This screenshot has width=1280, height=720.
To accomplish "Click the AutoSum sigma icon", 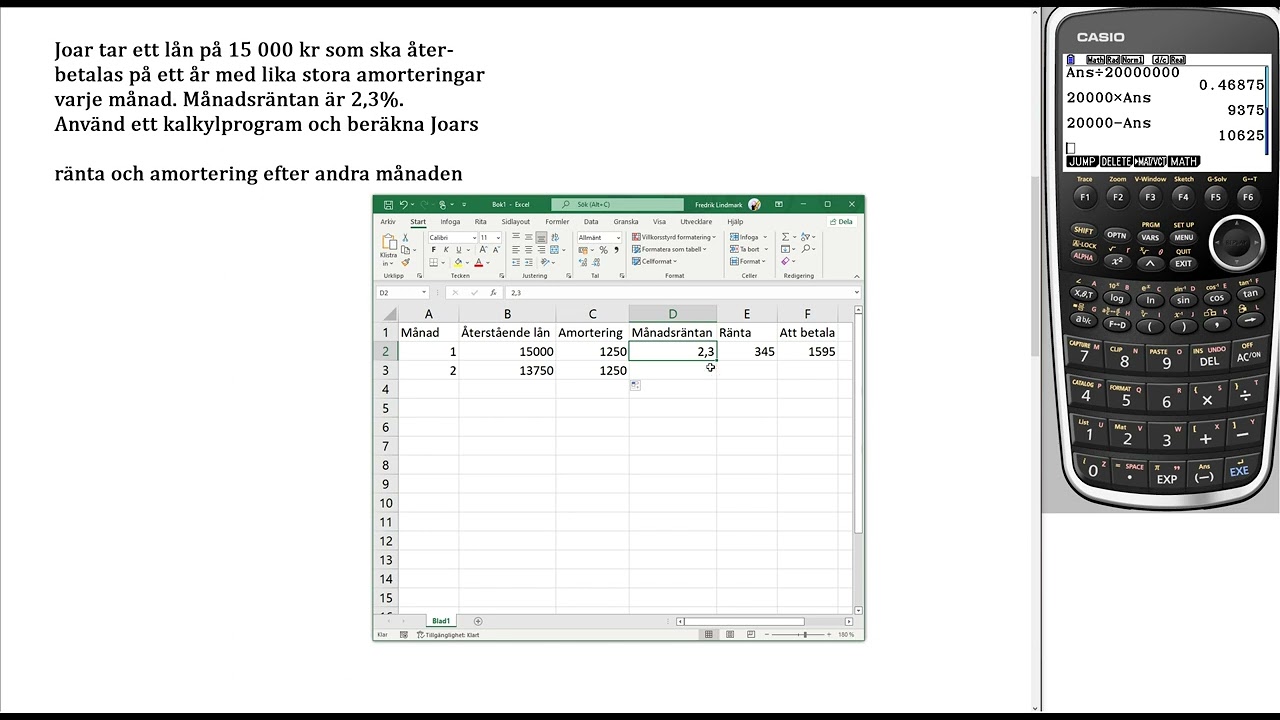I will tap(786, 237).
